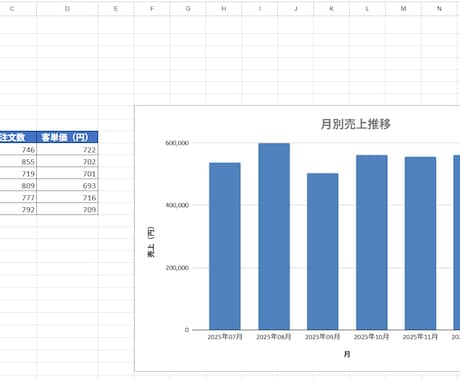Image resolution: width=460 pixels, height=380 pixels.
Task: Select column M header
Action: (x=403, y=8)
